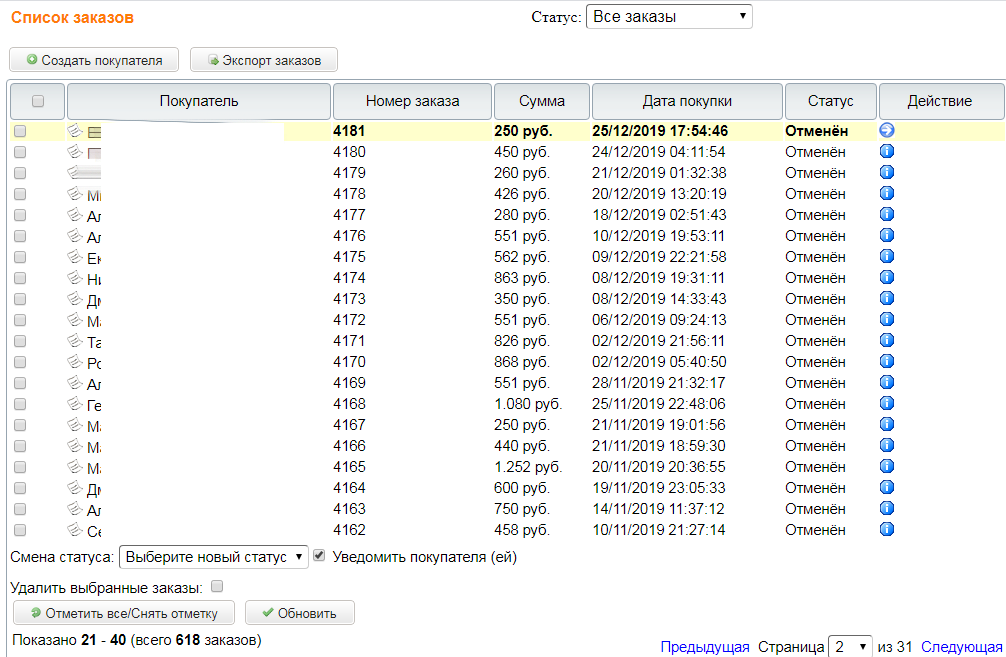
Task: Check the box for order 4168
Action: (x=20, y=404)
